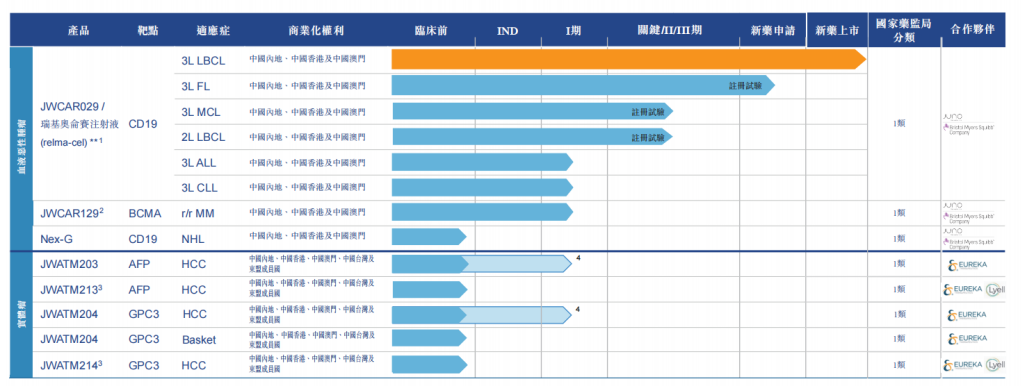Click HCC in the JWATM213 row
The height and width of the screenshot is (386, 1027).
point(193,290)
